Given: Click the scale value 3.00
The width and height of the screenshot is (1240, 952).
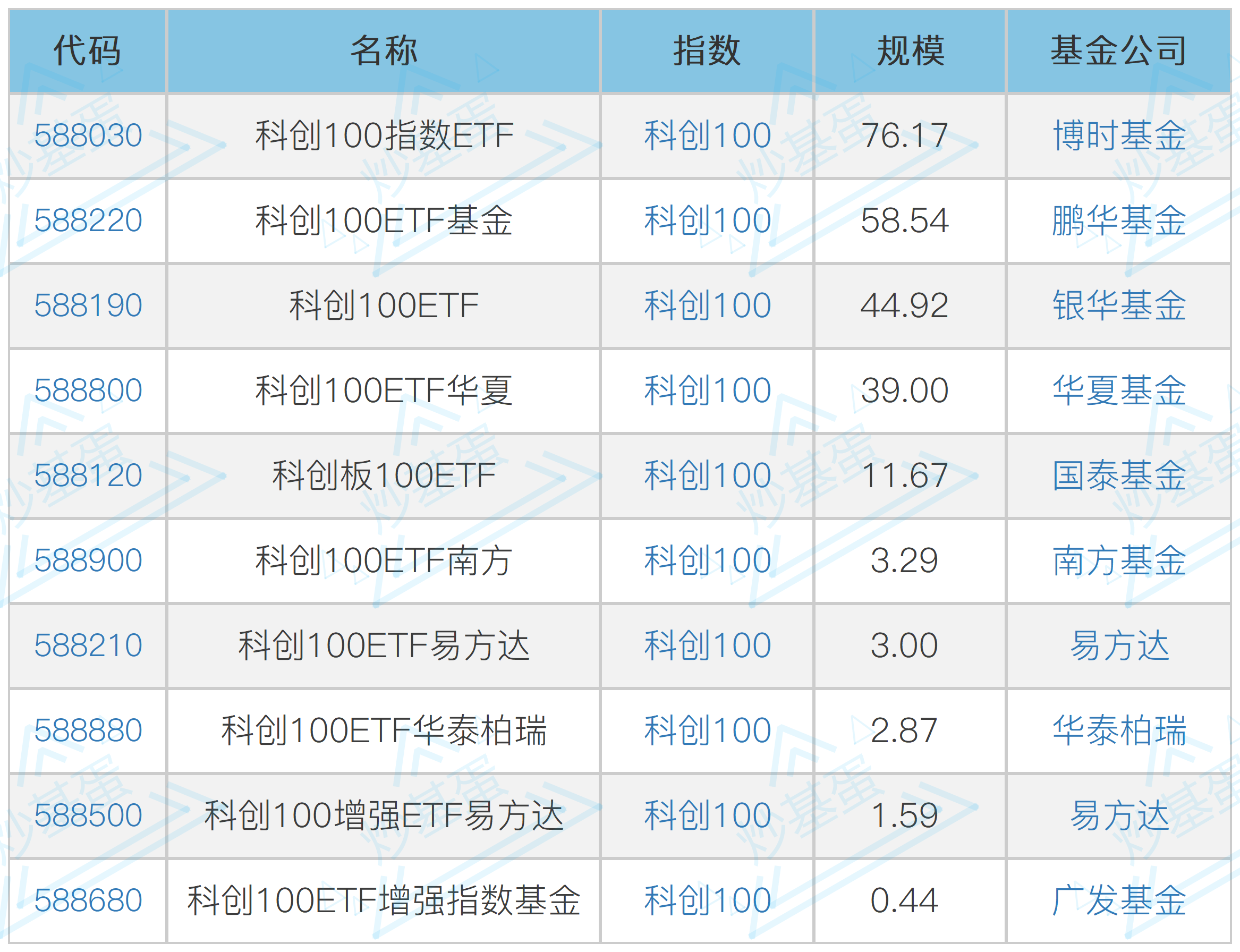Looking at the screenshot, I should (x=905, y=645).
